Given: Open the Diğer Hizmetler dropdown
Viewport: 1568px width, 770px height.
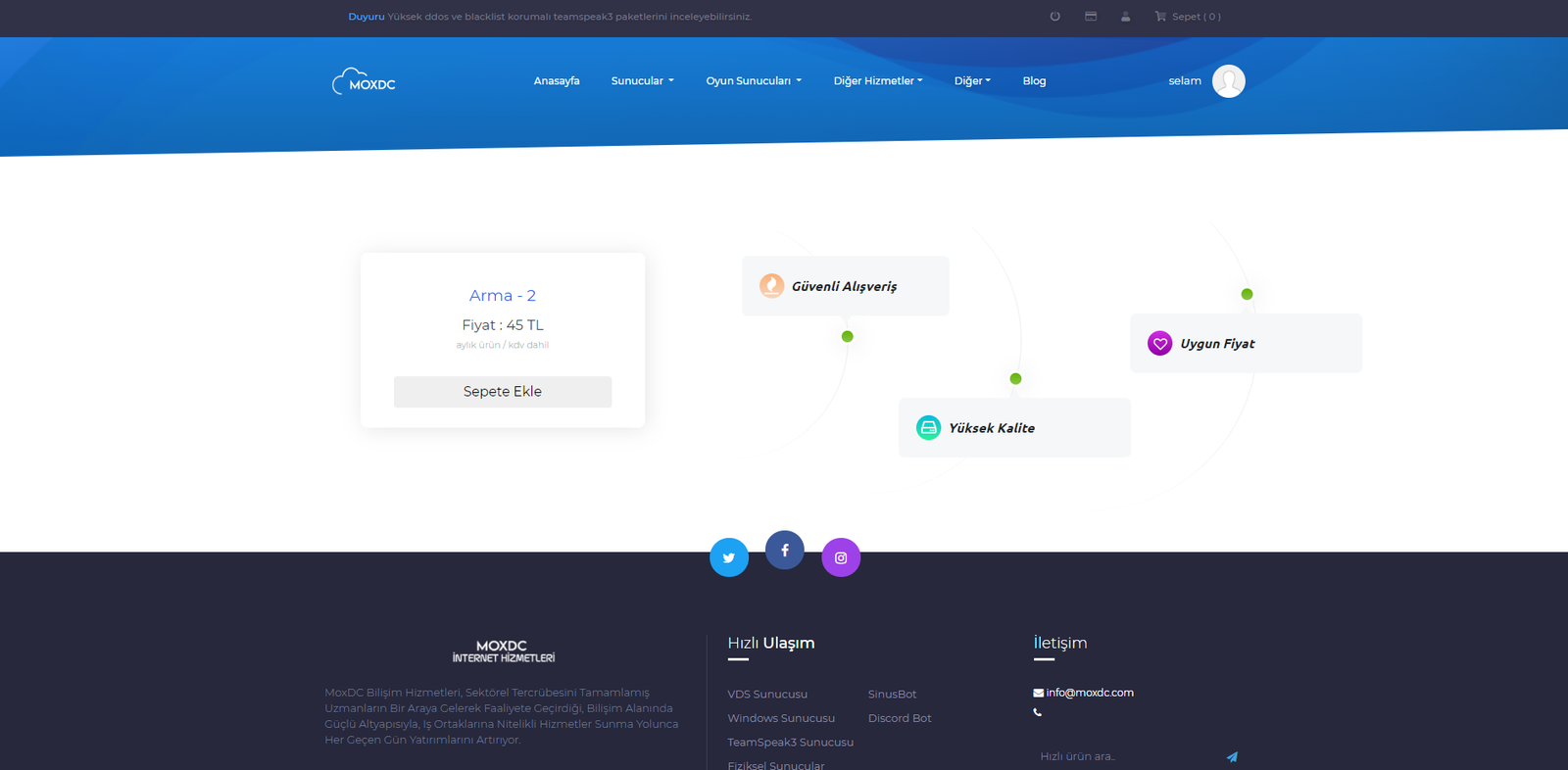Looking at the screenshot, I should (x=877, y=81).
